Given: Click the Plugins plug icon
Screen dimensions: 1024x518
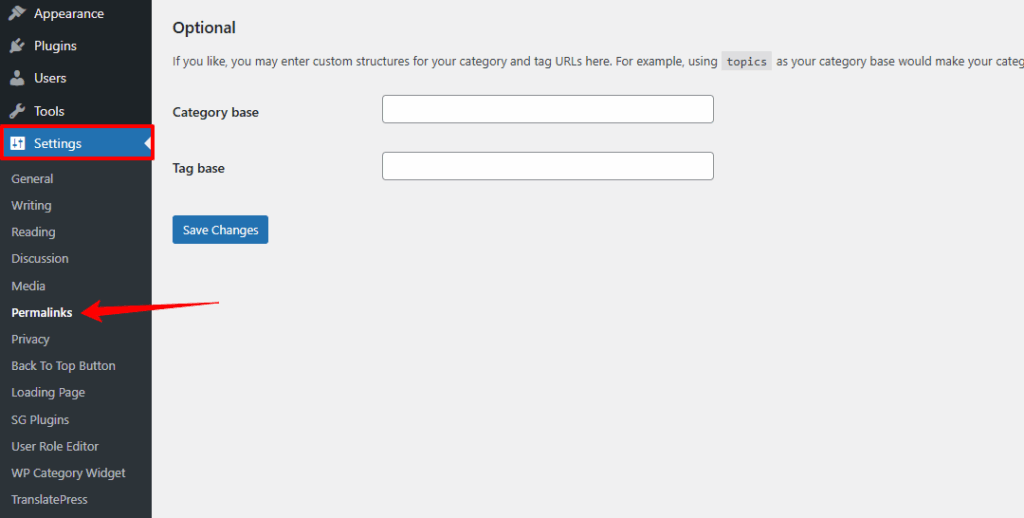Looking at the screenshot, I should pos(17,46).
